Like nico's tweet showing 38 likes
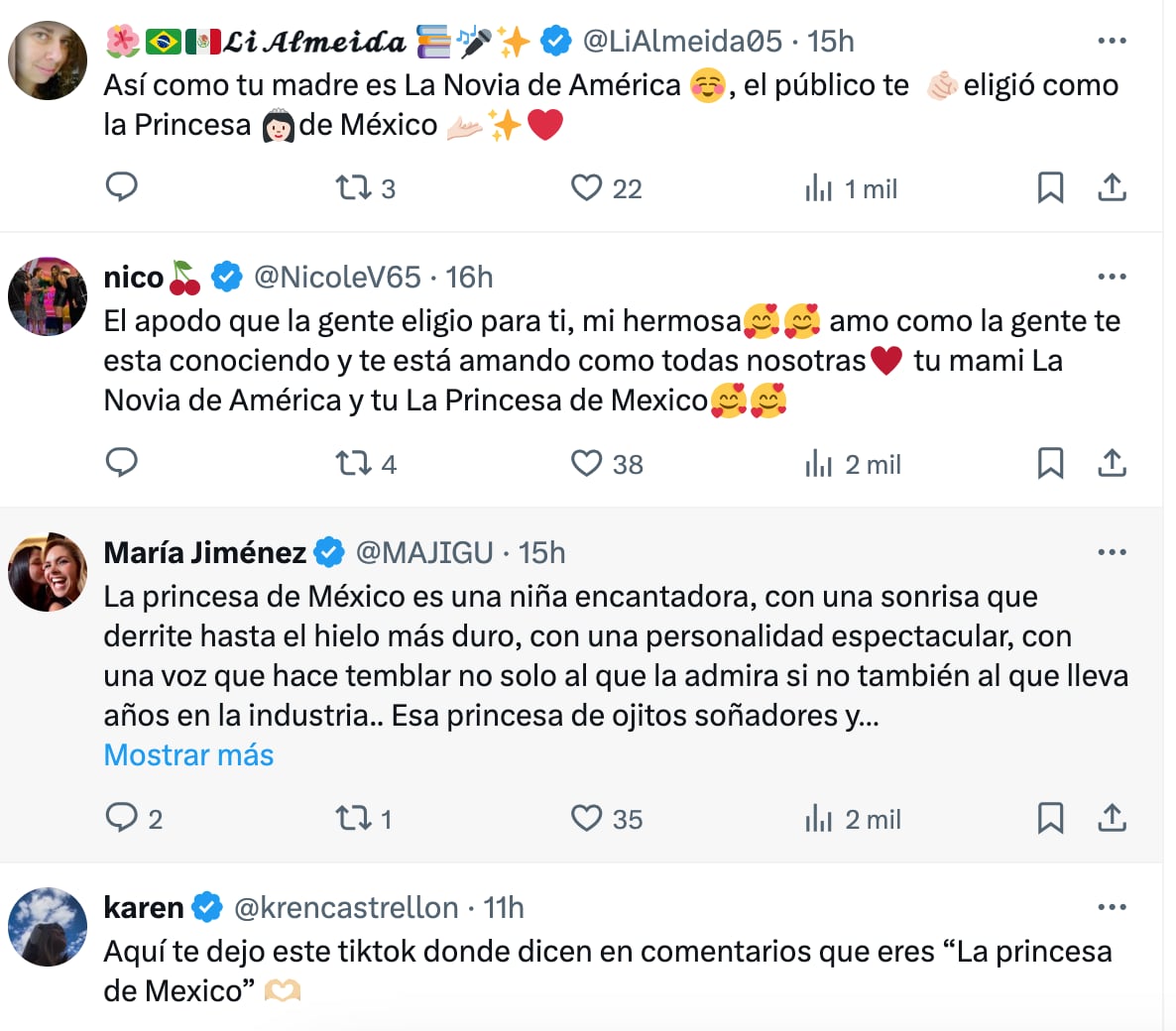Viewport: 1176px width, 1031px height. 587,463
